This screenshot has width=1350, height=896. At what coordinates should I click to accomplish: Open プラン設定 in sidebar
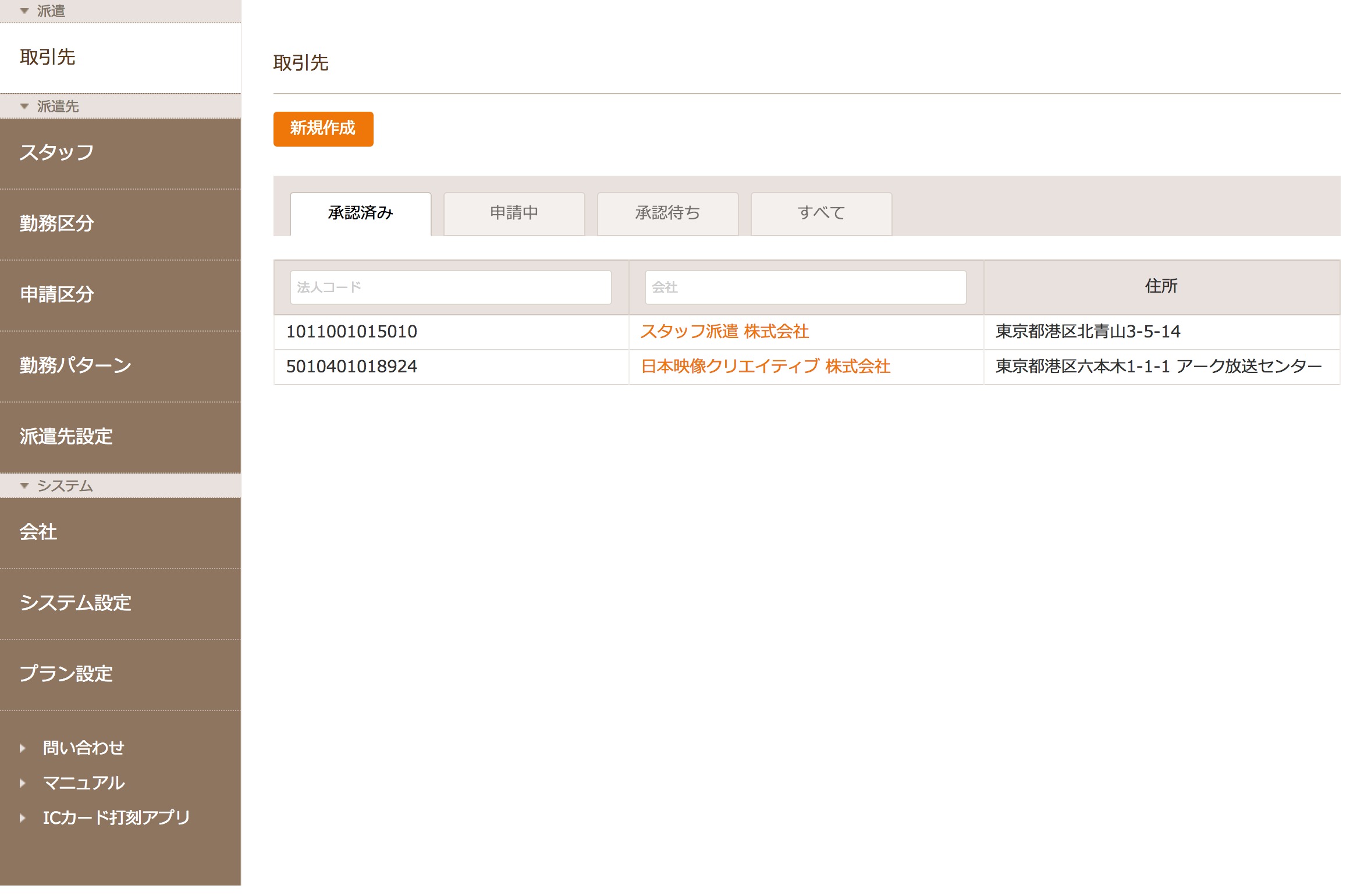pyautogui.click(x=120, y=675)
